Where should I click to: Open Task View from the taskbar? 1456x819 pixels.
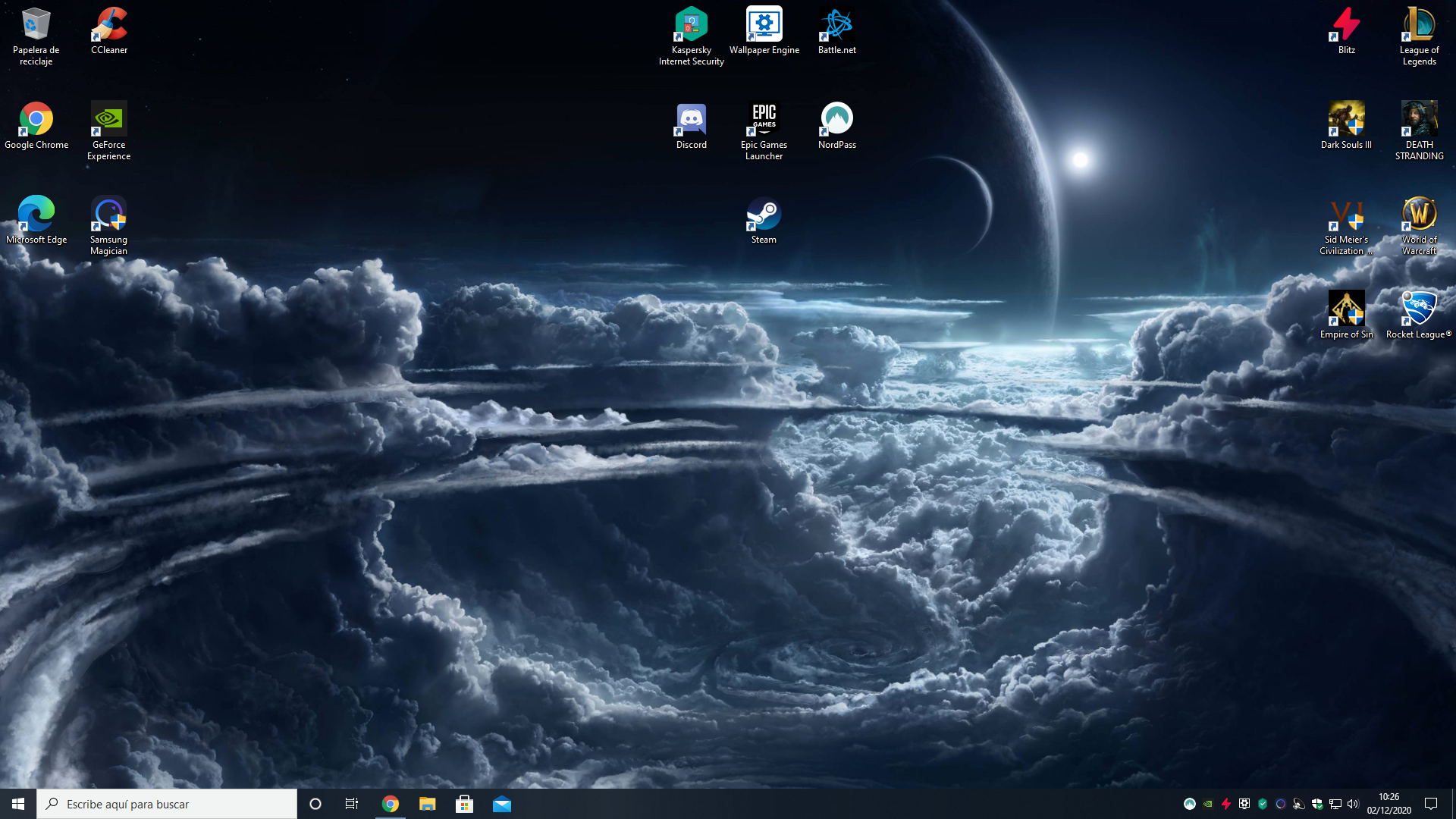[x=352, y=804]
